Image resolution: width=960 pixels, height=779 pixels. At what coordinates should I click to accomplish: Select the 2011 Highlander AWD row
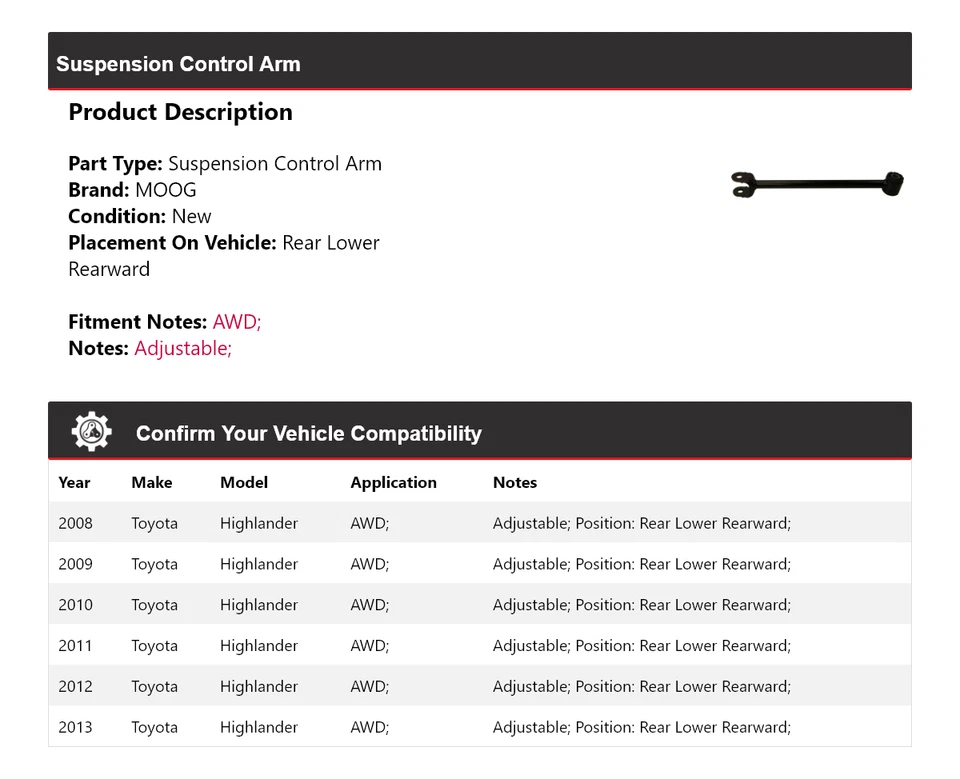pyautogui.click(x=480, y=645)
